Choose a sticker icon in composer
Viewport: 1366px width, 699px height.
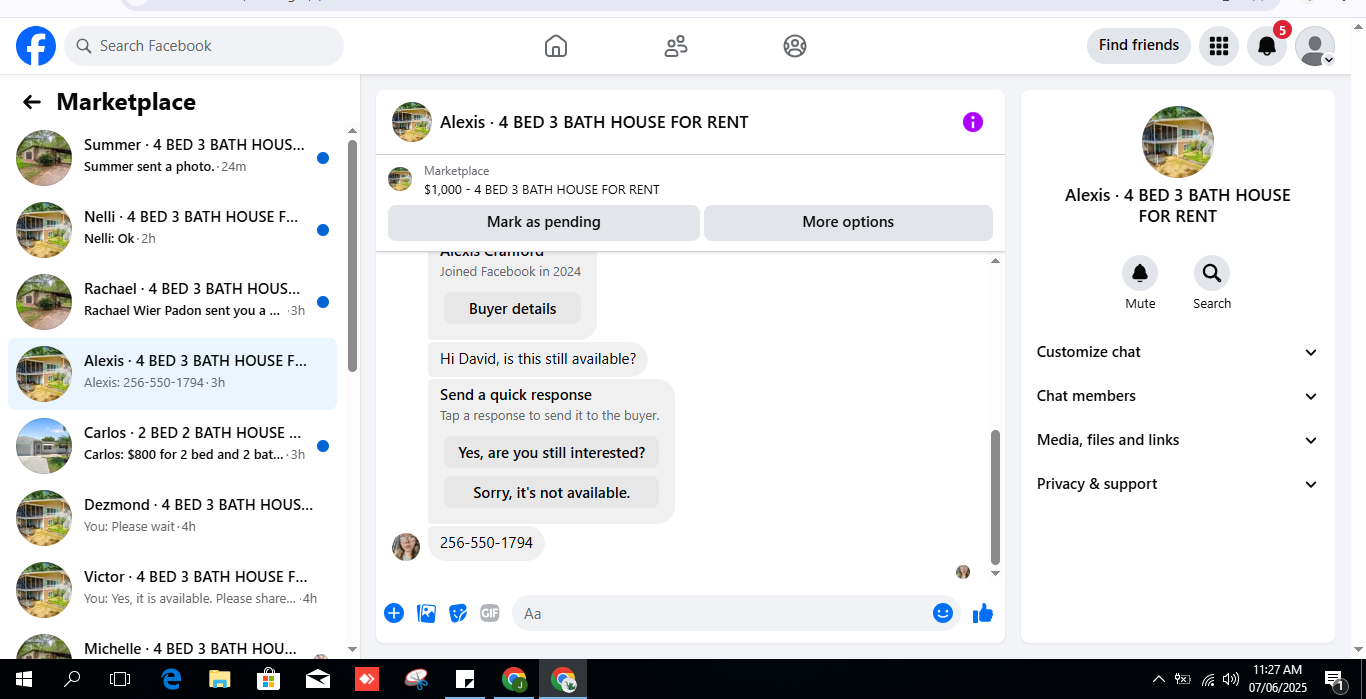pyautogui.click(x=458, y=613)
